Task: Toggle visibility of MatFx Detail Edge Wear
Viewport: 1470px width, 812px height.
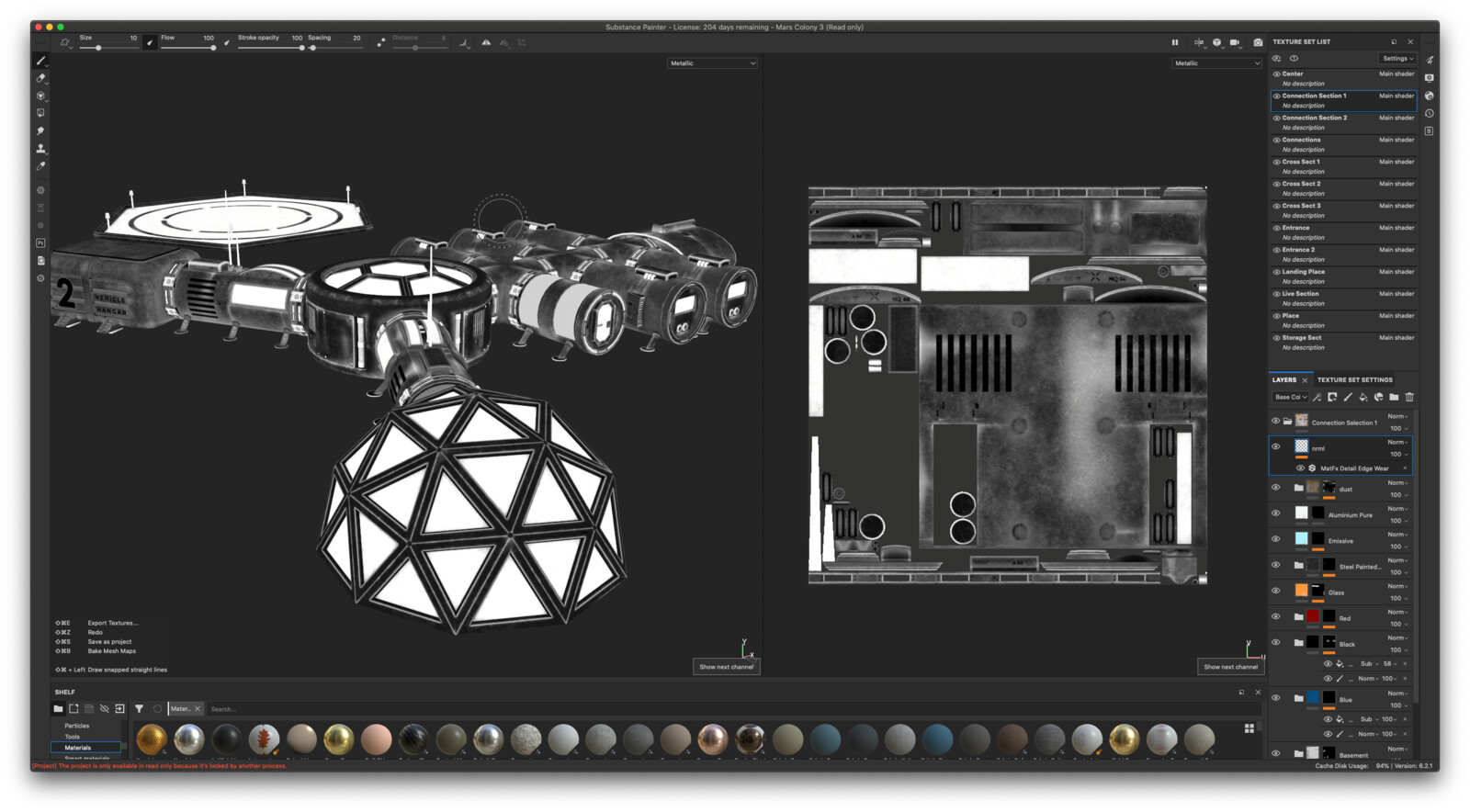Action: click(1300, 468)
